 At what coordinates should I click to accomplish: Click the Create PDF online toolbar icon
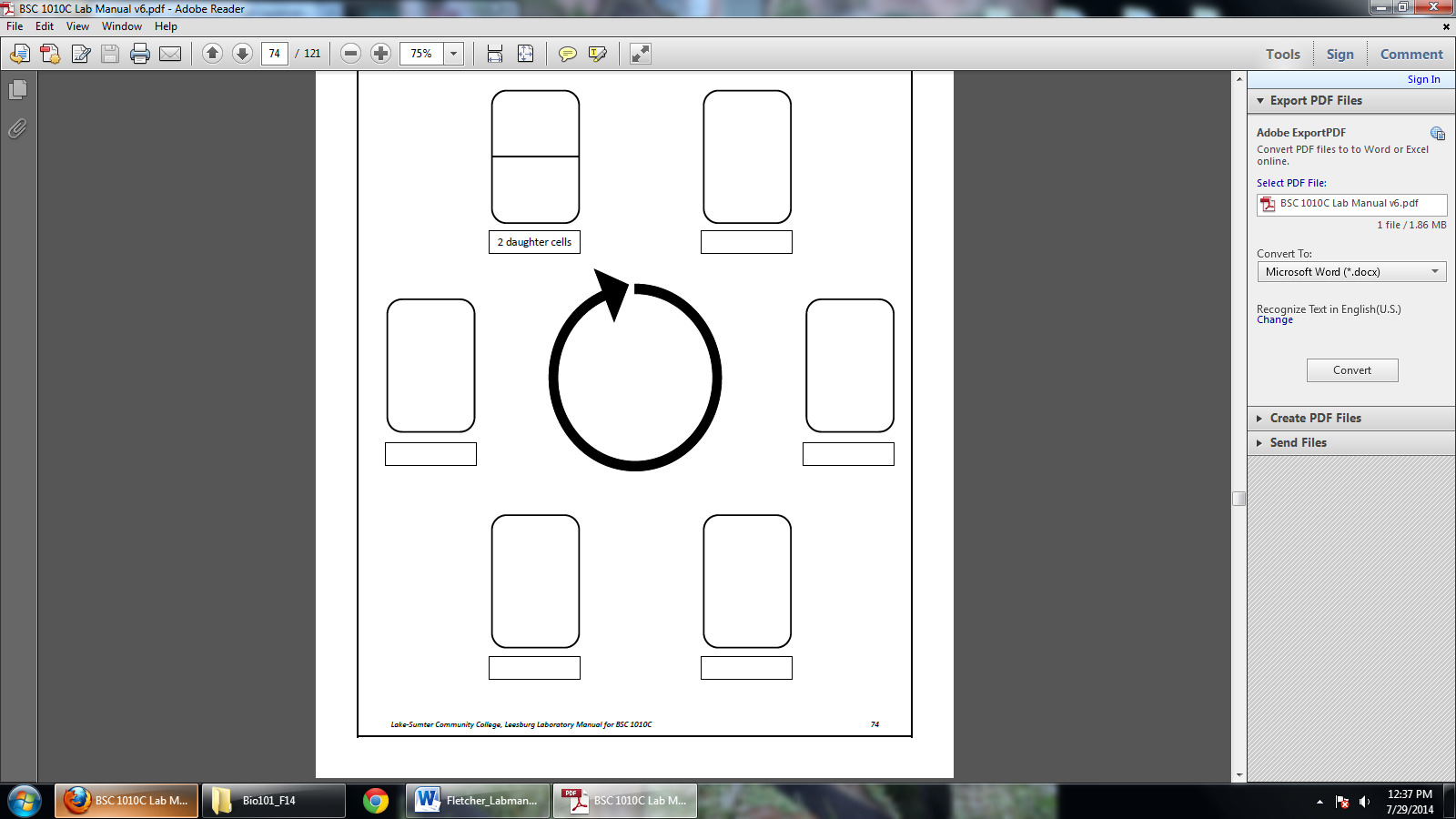coord(19,54)
